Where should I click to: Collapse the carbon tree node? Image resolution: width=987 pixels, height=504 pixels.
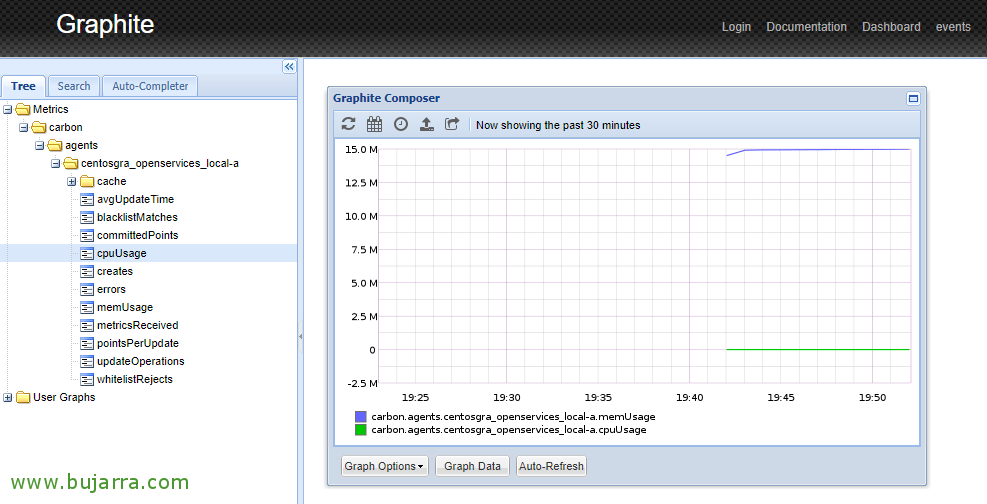coord(23,128)
